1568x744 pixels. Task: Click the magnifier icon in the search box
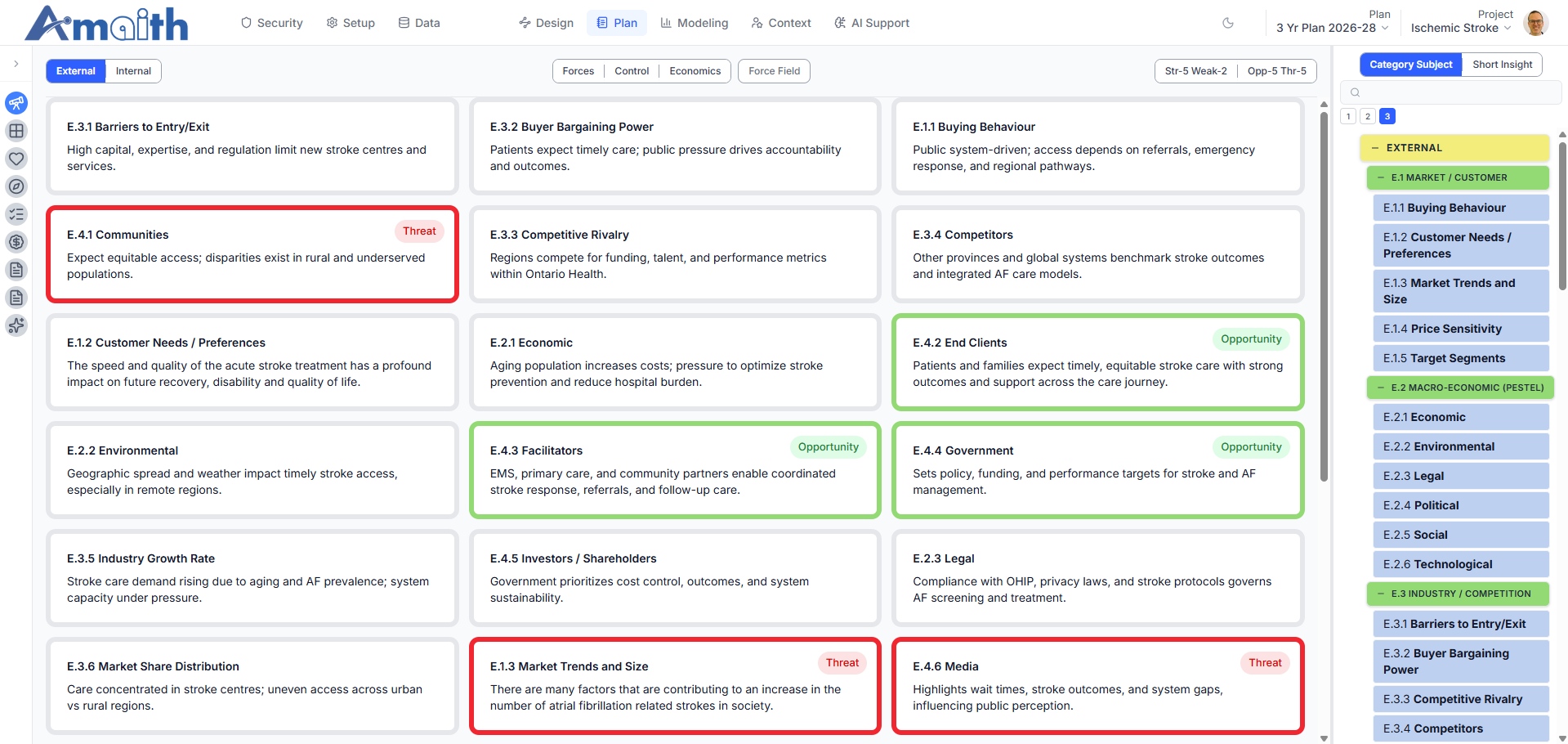coord(1355,92)
